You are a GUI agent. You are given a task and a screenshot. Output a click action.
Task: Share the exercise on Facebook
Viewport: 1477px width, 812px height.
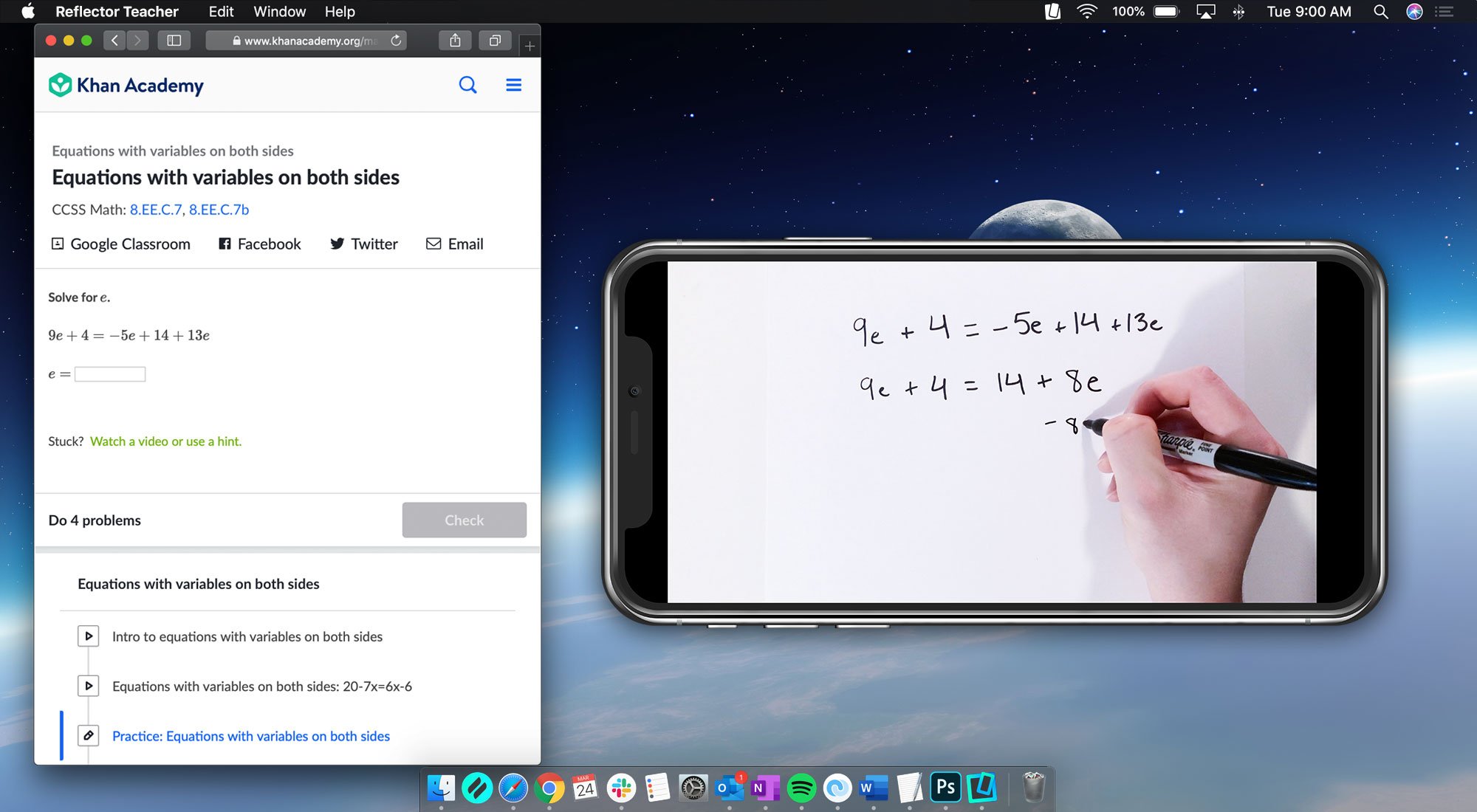pyautogui.click(x=260, y=244)
